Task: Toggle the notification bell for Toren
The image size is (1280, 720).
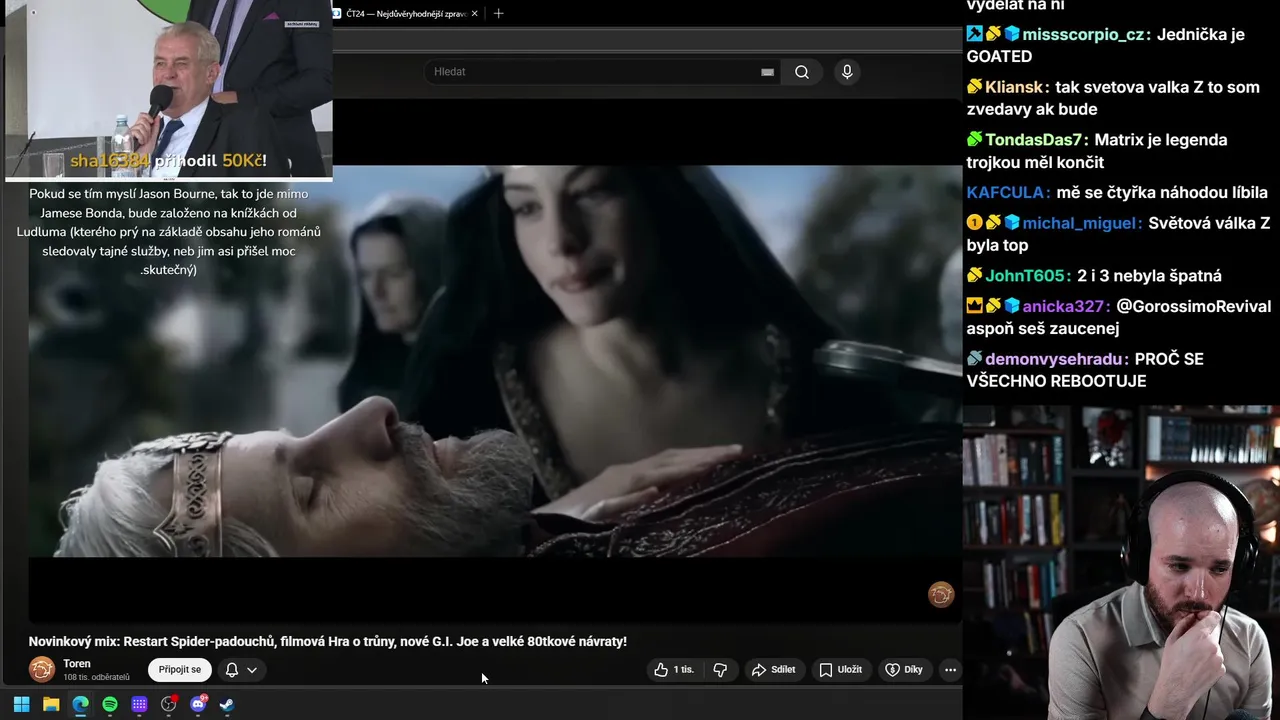Action: [231, 670]
